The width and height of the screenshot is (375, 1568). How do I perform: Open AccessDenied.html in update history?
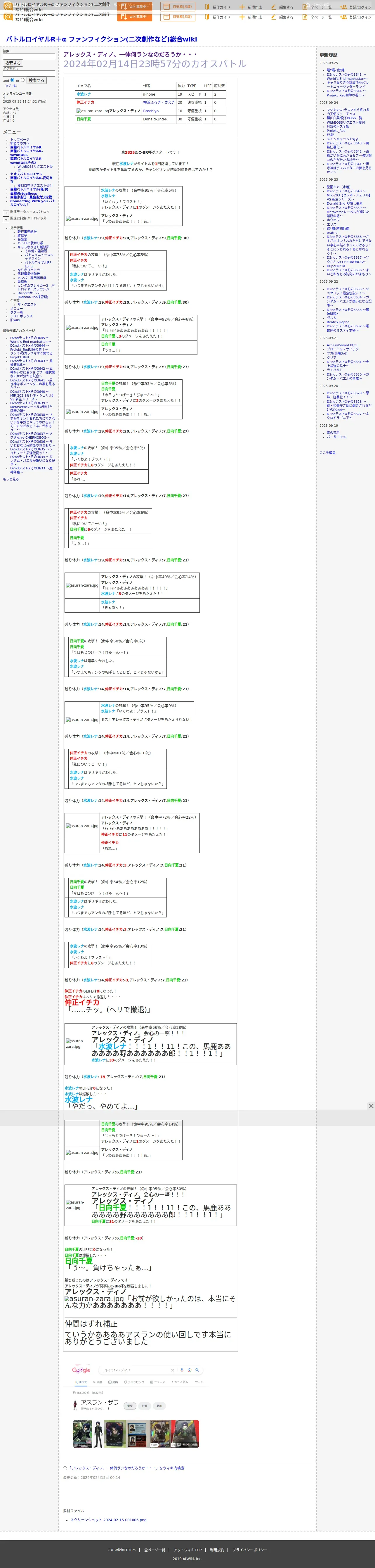[342, 345]
